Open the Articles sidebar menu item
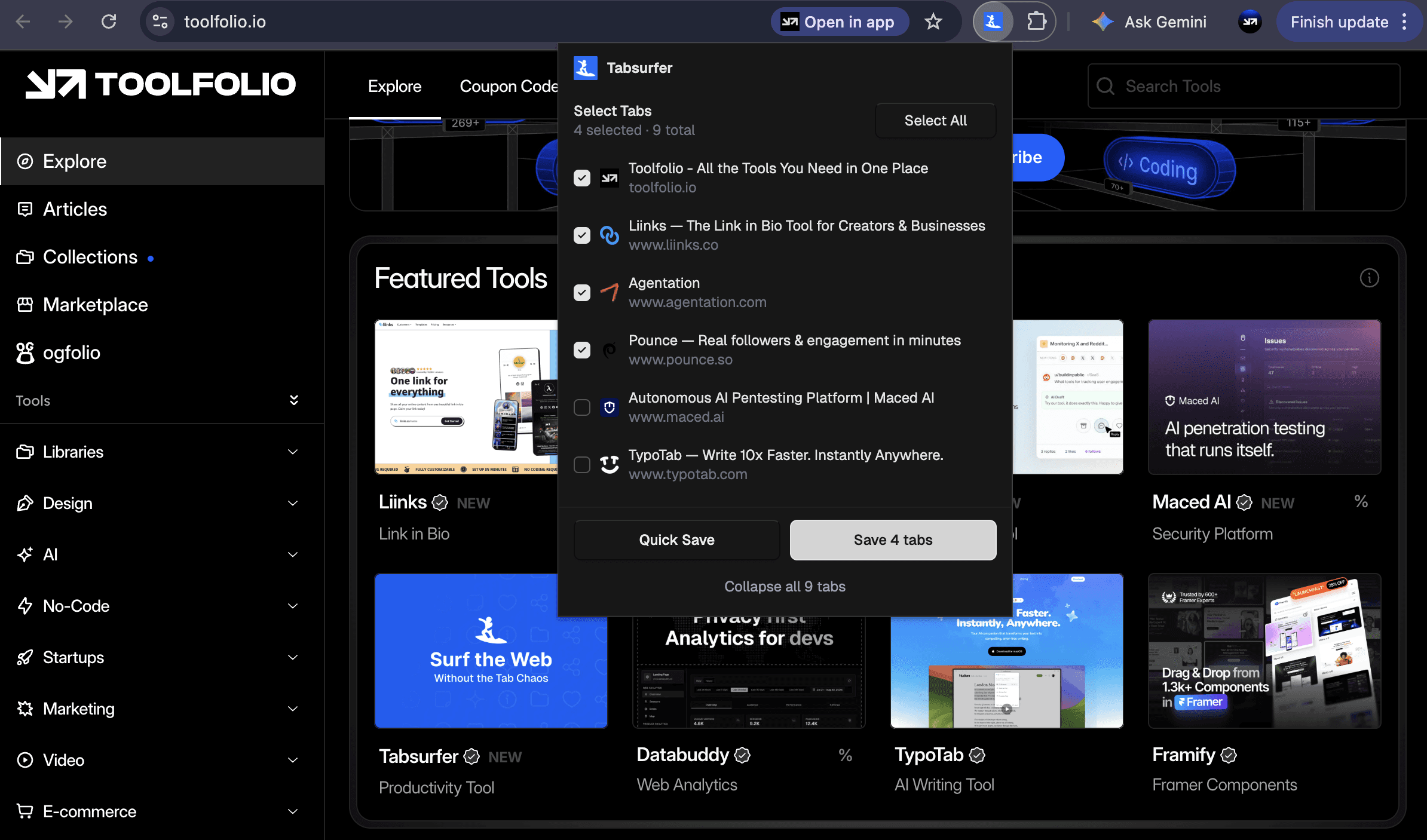This screenshot has width=1427, height=840. tap(75, 209)
